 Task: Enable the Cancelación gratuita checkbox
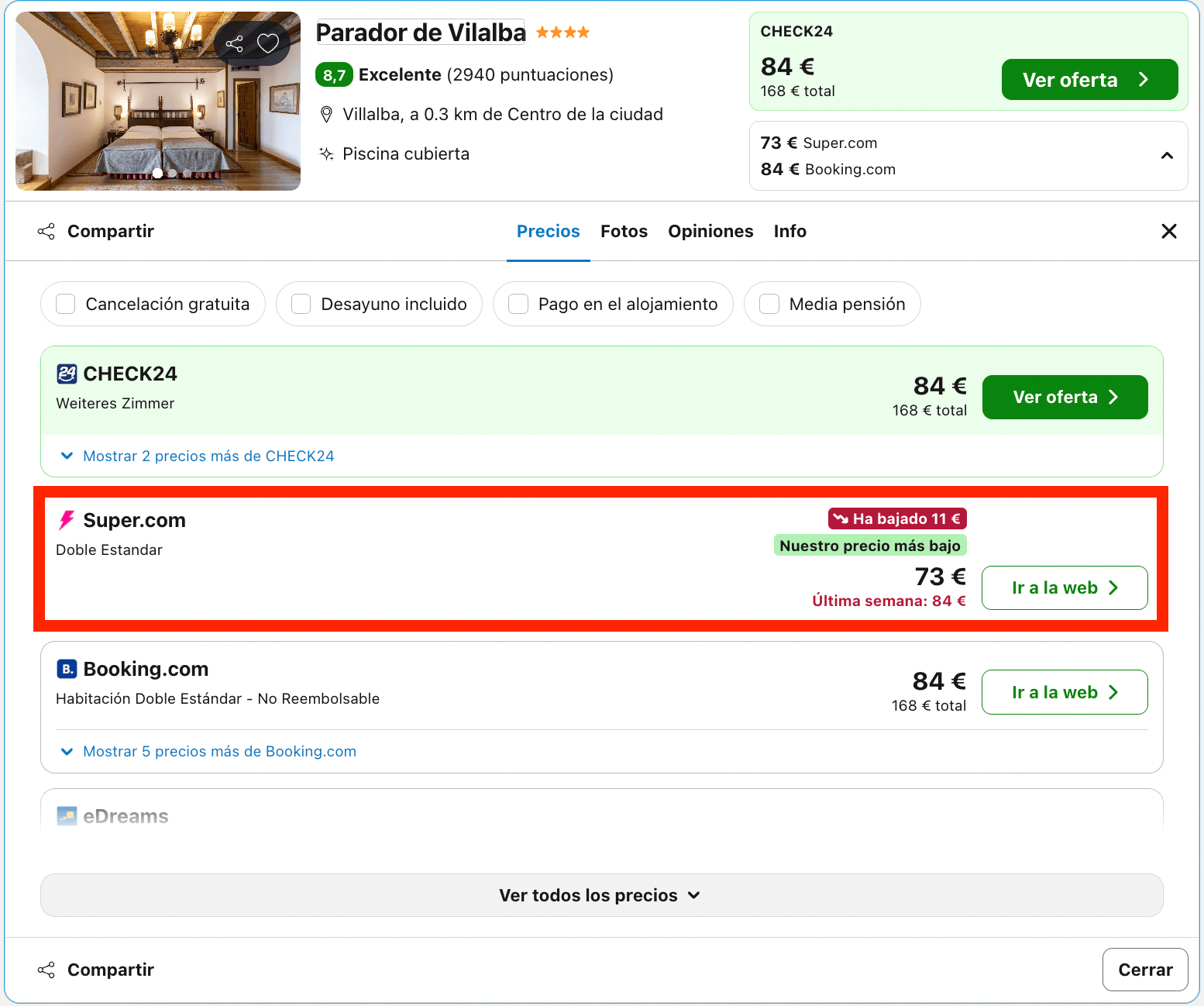[x=66, y=304]
